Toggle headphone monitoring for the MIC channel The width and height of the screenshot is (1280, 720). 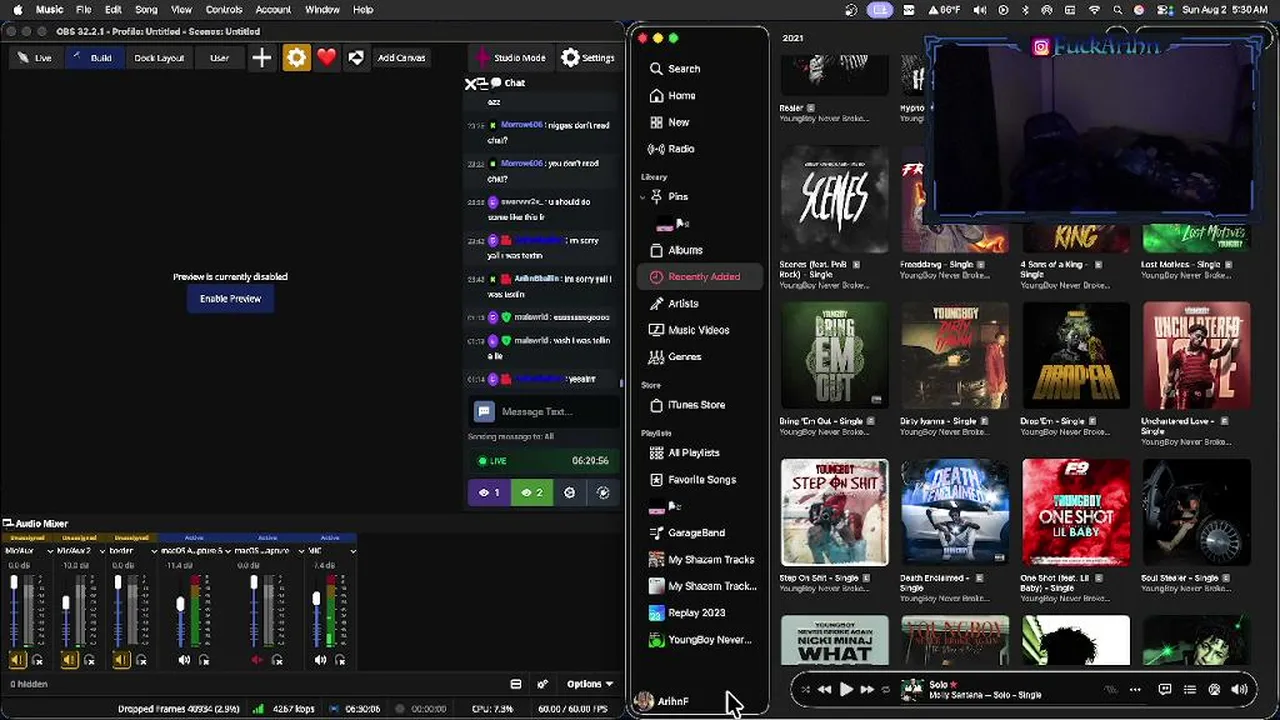tap(340, 660)
